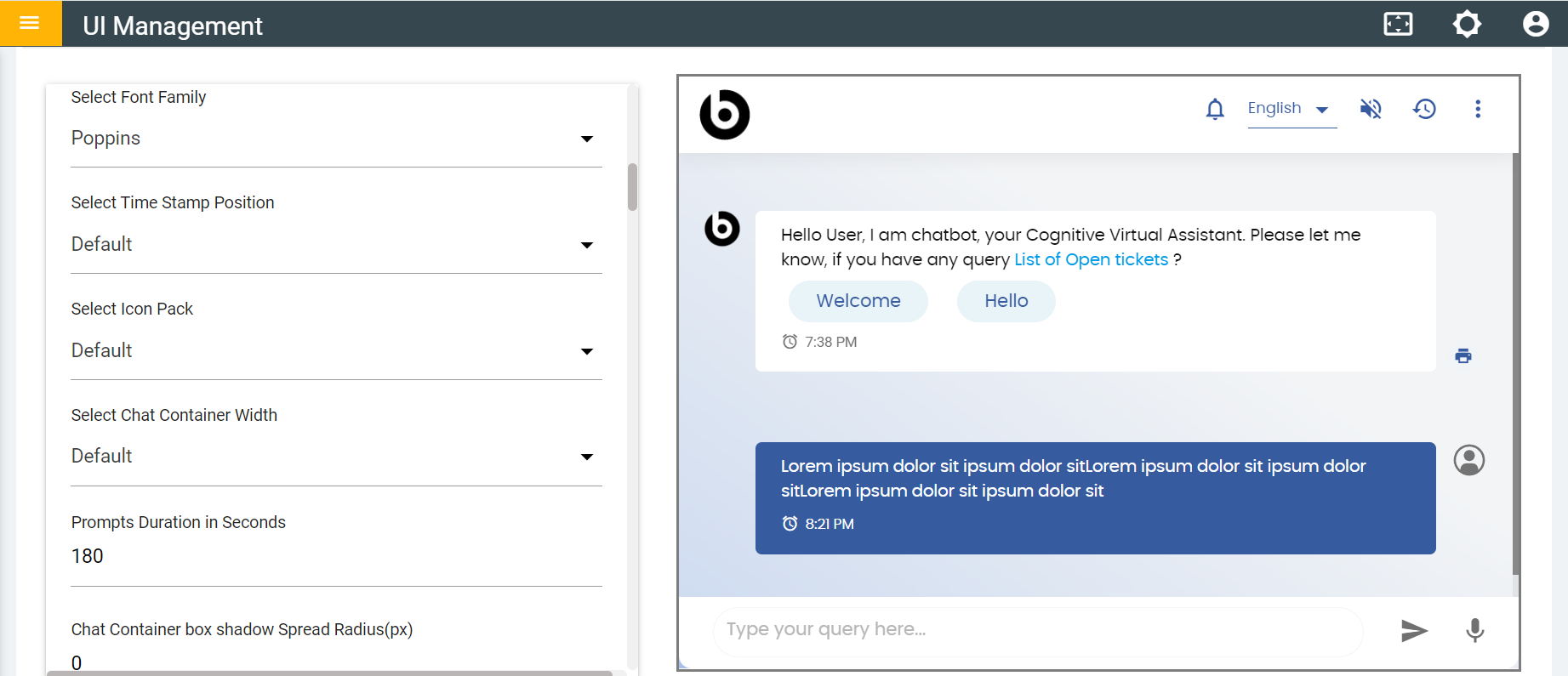Click the fullscreen preview icon
The height and width of the screenshot is (676, 1568).
[1398, 24]
